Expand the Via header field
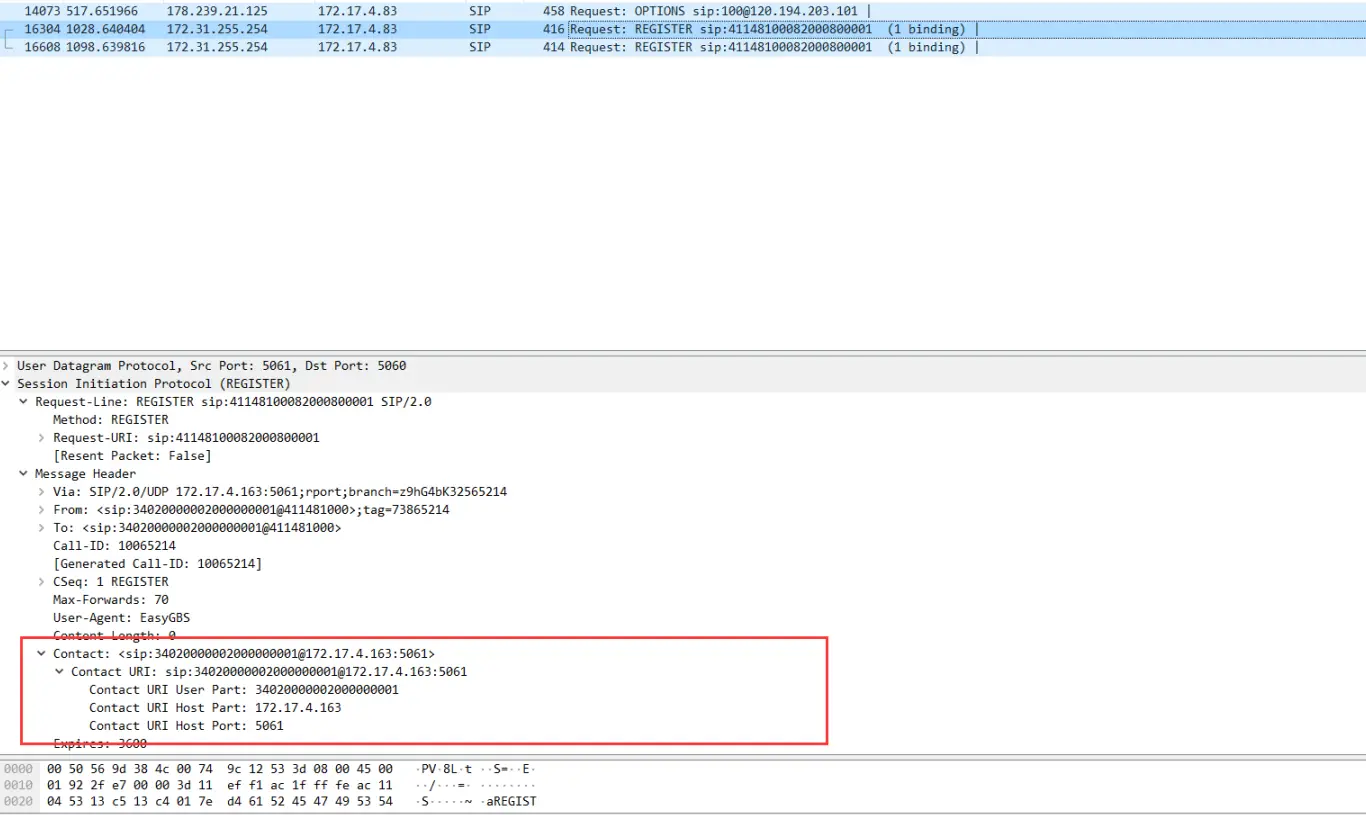1366x815 pixels. click(x=42, y=492)
